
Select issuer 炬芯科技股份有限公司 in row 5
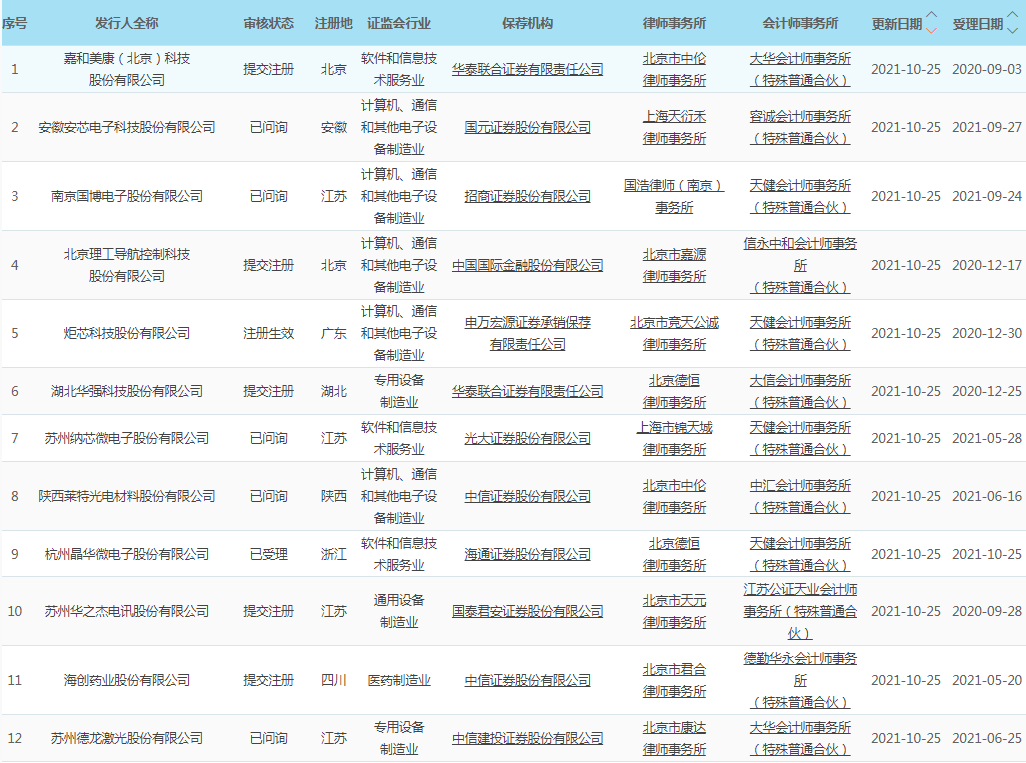[x=127, y=333]
